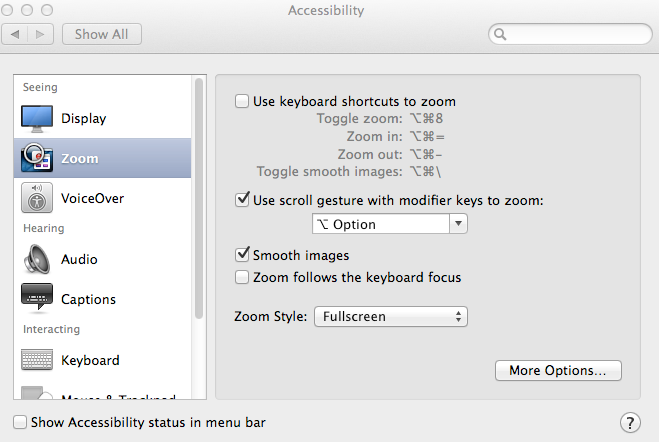Choose the Captions speech-bubble icon
659x442 pixels.
pos(37,298)
